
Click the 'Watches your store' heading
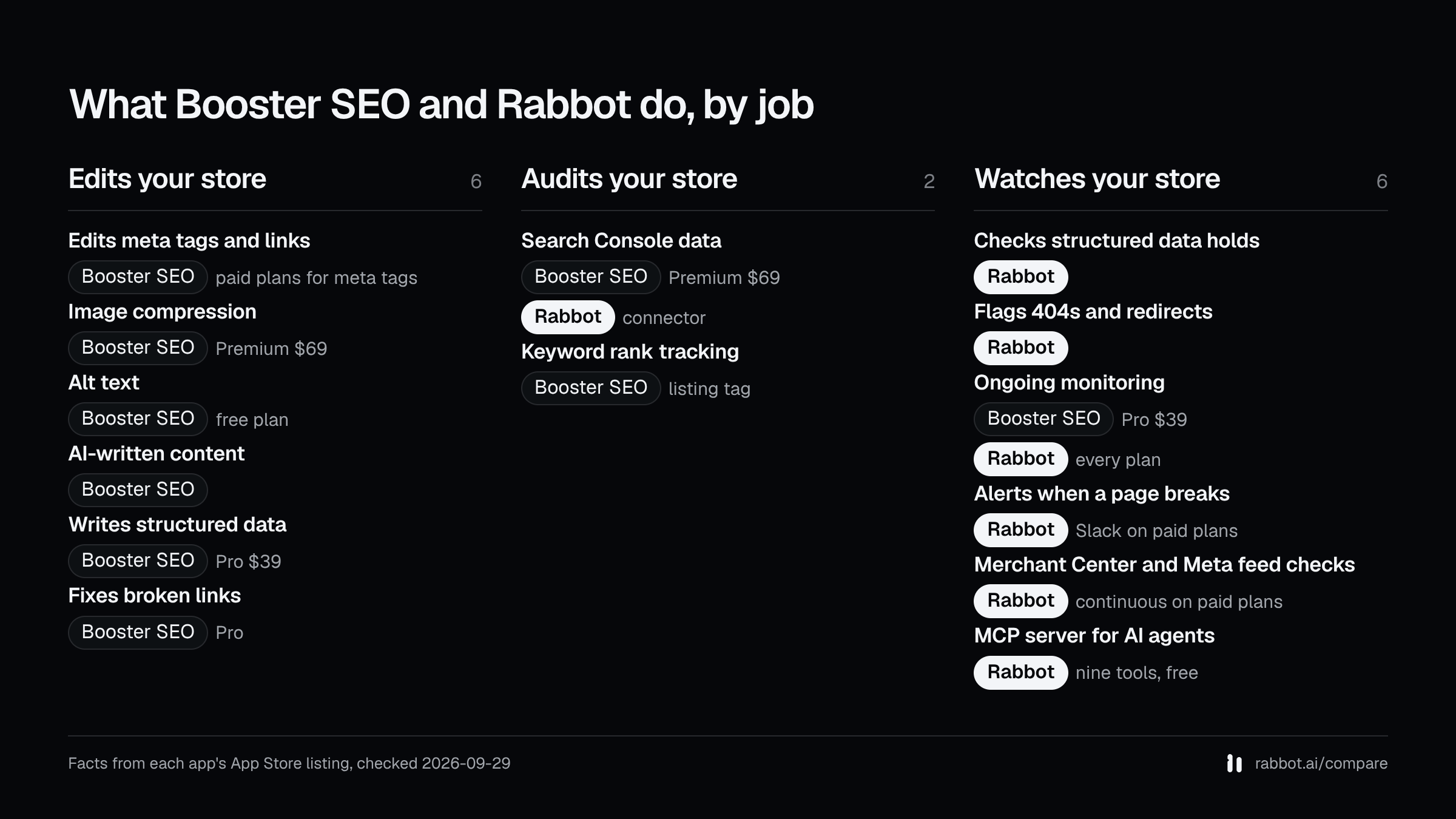tap(1097, 179)
